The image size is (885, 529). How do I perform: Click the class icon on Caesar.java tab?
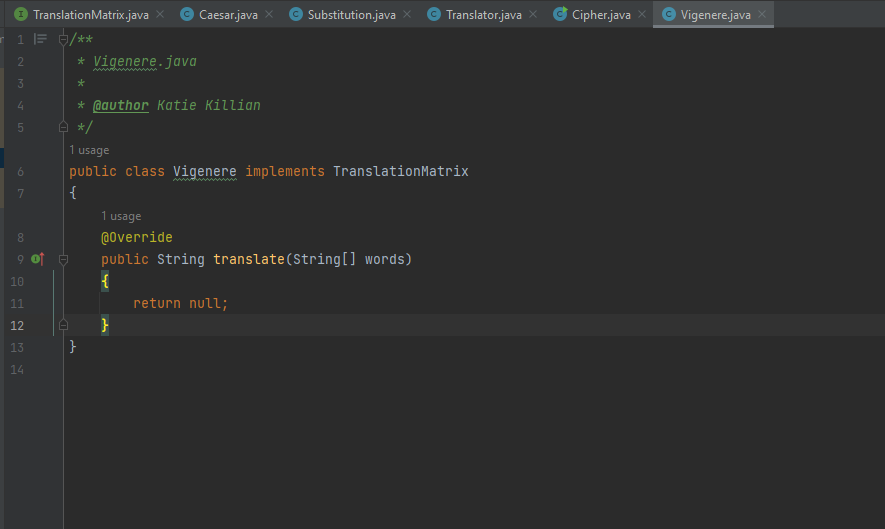tap(187, 14)
